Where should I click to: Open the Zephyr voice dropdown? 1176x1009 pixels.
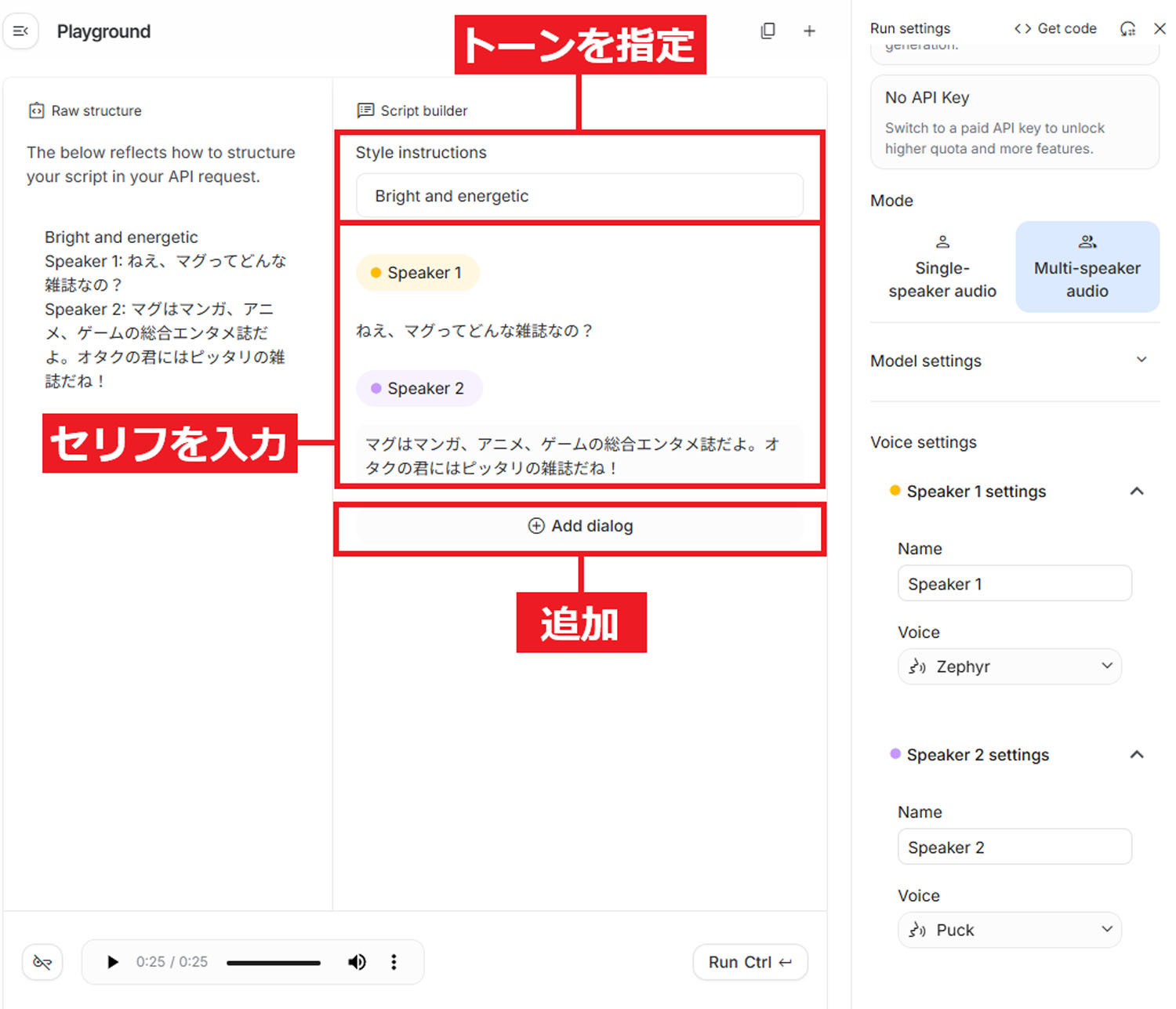(x=1009, y=666)
